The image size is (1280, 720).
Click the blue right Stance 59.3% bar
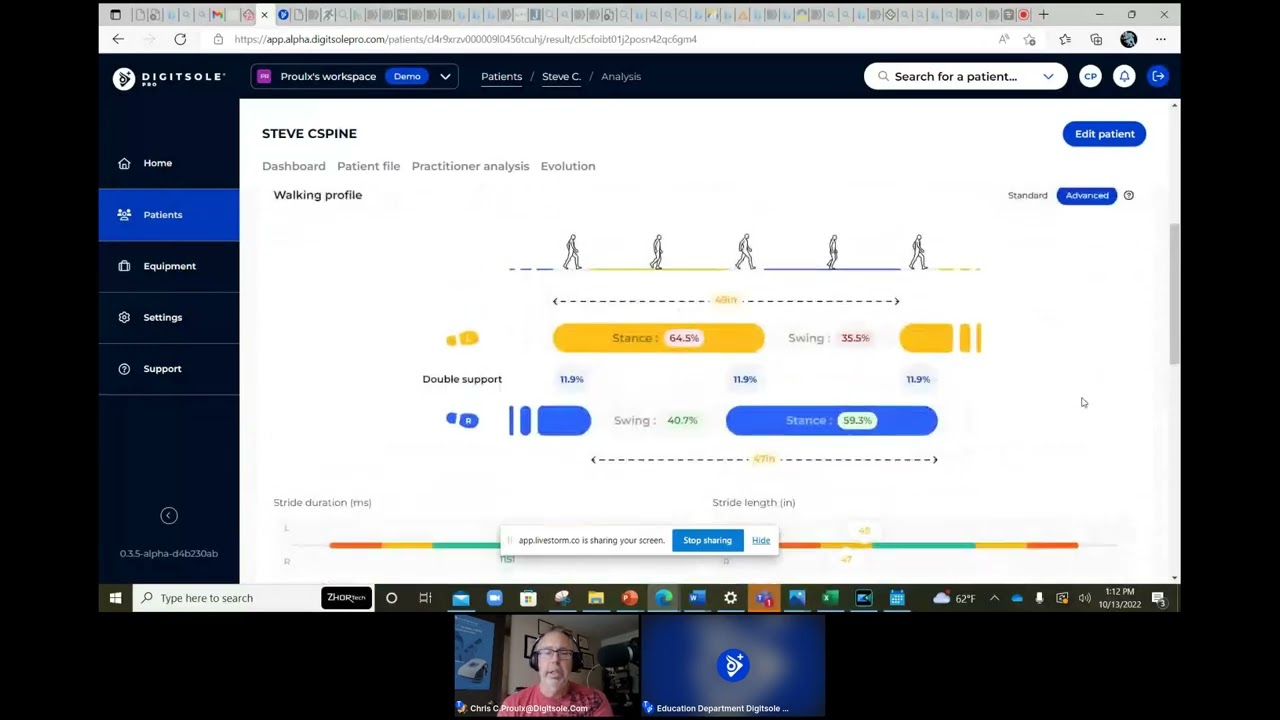[x=831, y=420]
